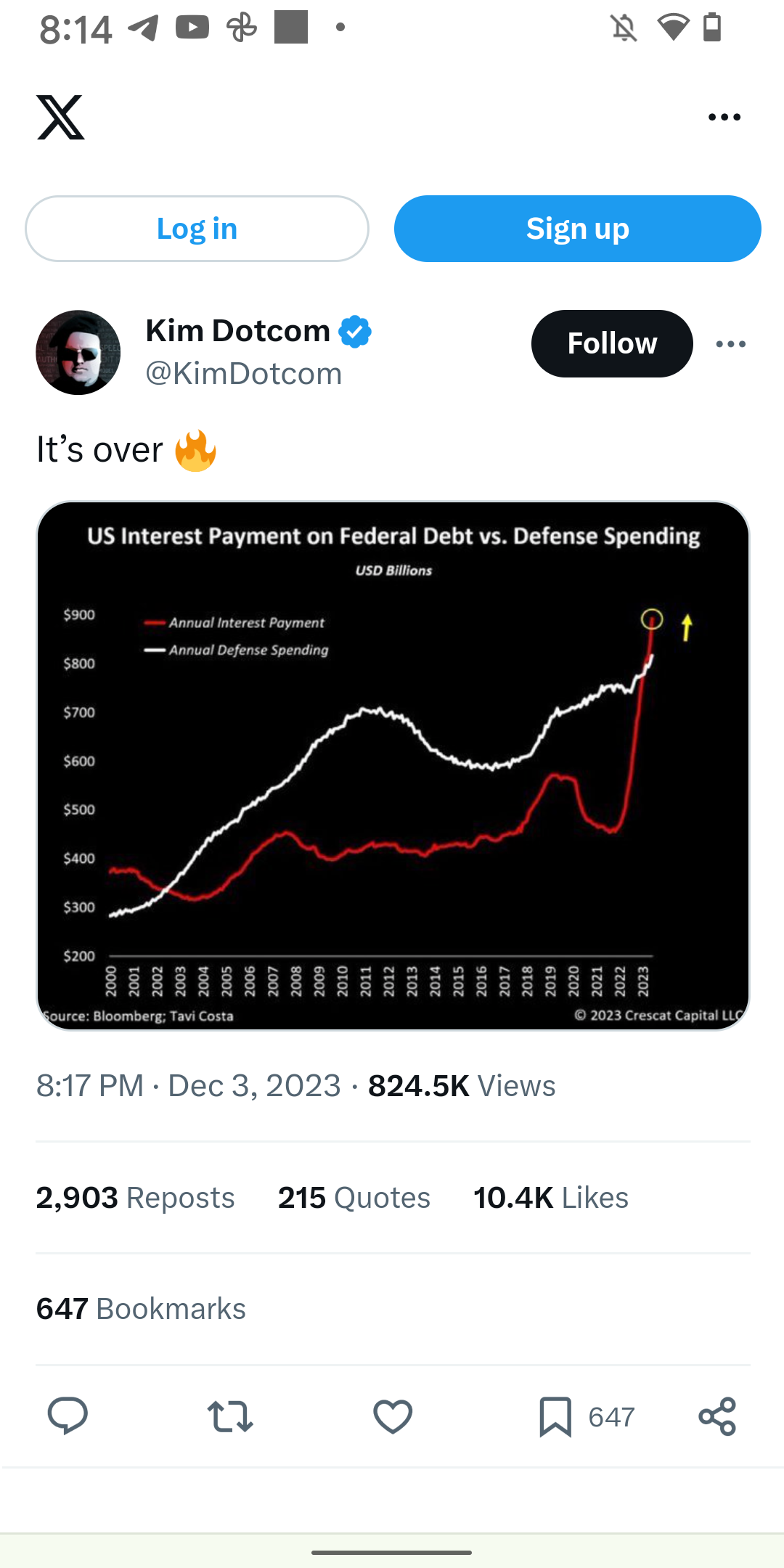Like the post with heart icon
Viewport: 784px width, 1568px height.
tap(393, 1416)
